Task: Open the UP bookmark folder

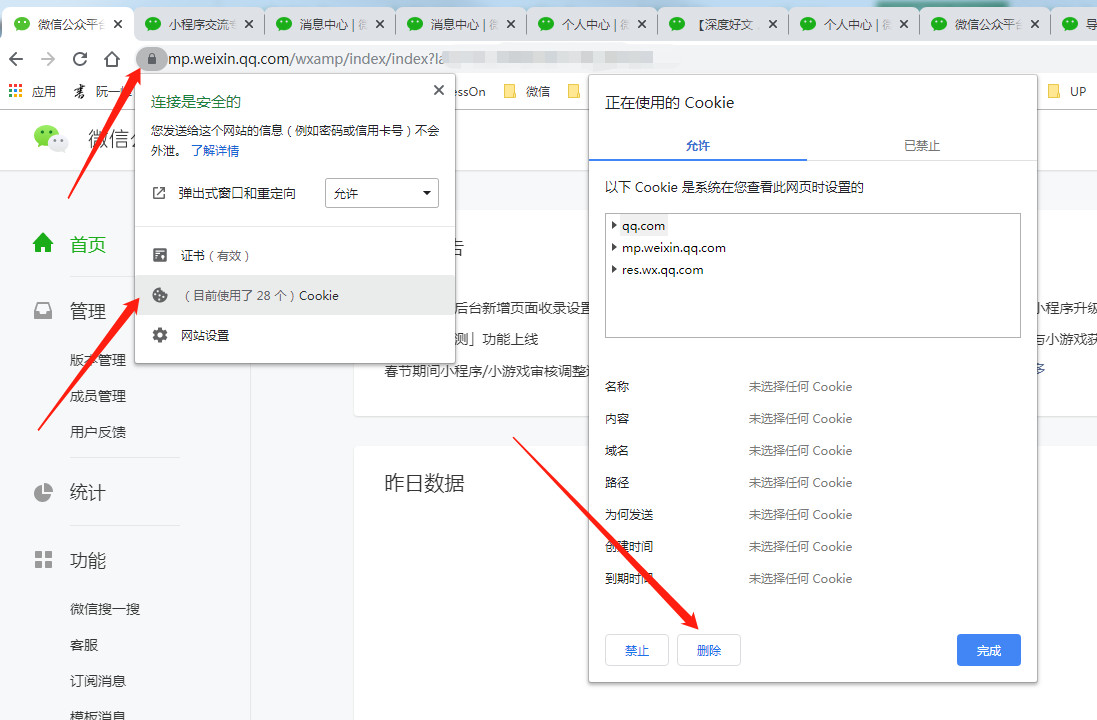Action: [1067, 91]
